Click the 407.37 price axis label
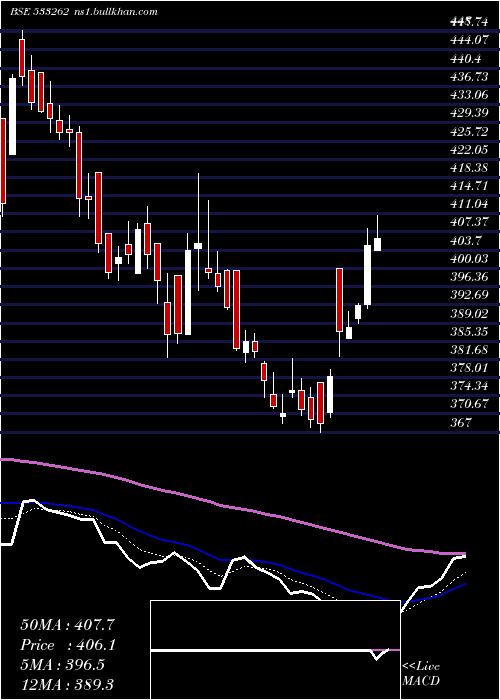The width and height of the screenshot is (500, 700). coord(469,222)
